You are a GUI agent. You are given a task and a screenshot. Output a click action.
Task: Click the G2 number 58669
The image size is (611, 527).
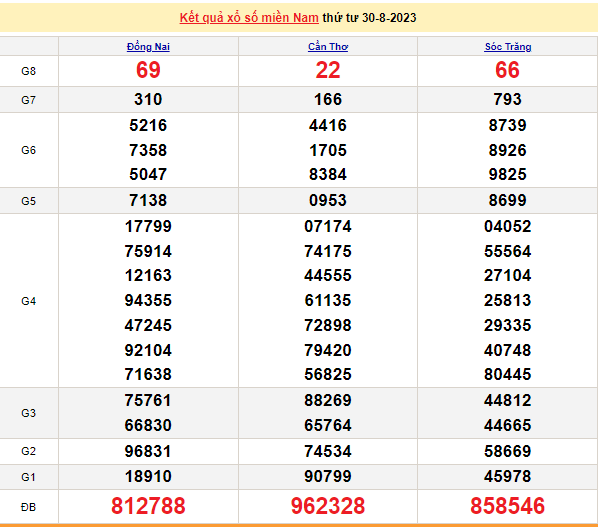[507, 450]
